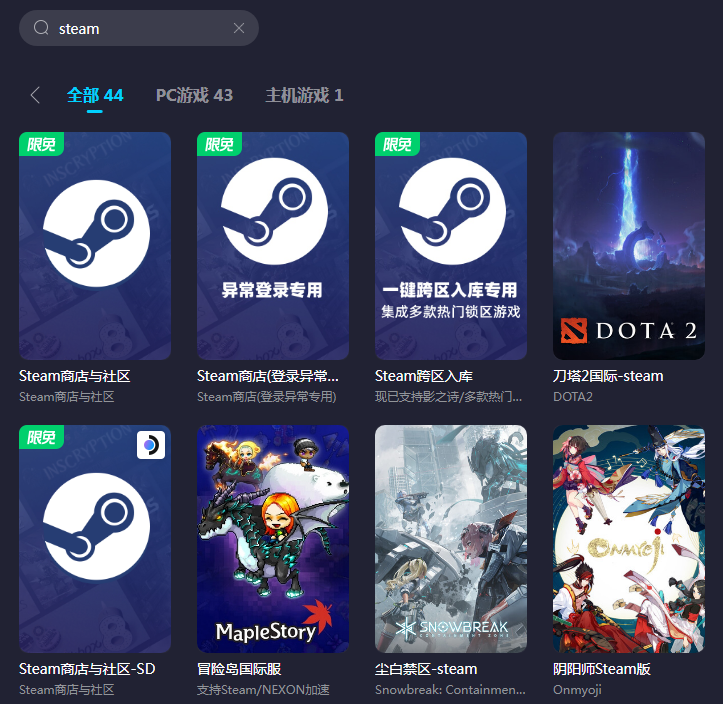This screenshot has height=704, width=723.
Task: Click the title 刀塔2国际-steam
Action: (608, 376)
